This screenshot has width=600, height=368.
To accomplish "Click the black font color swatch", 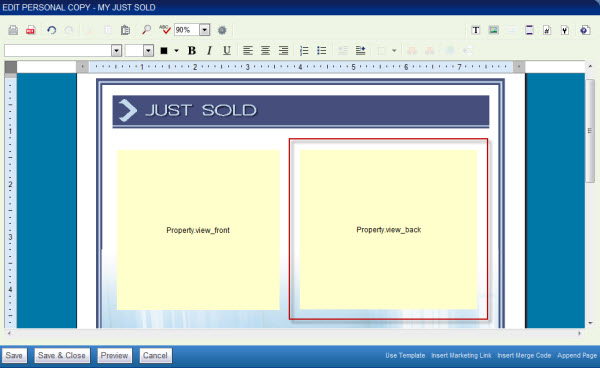I will pos(164,50).
